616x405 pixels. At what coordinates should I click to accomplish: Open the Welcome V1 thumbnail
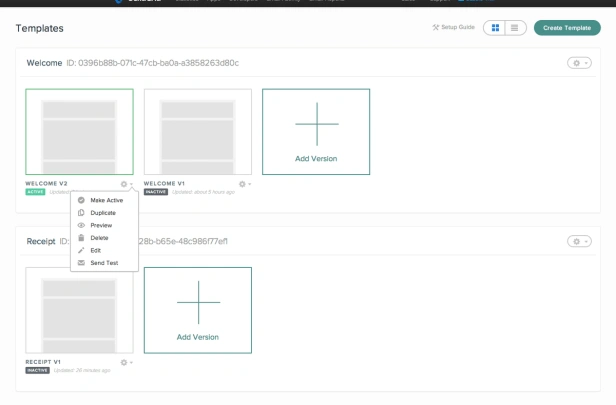click(198, 132)
